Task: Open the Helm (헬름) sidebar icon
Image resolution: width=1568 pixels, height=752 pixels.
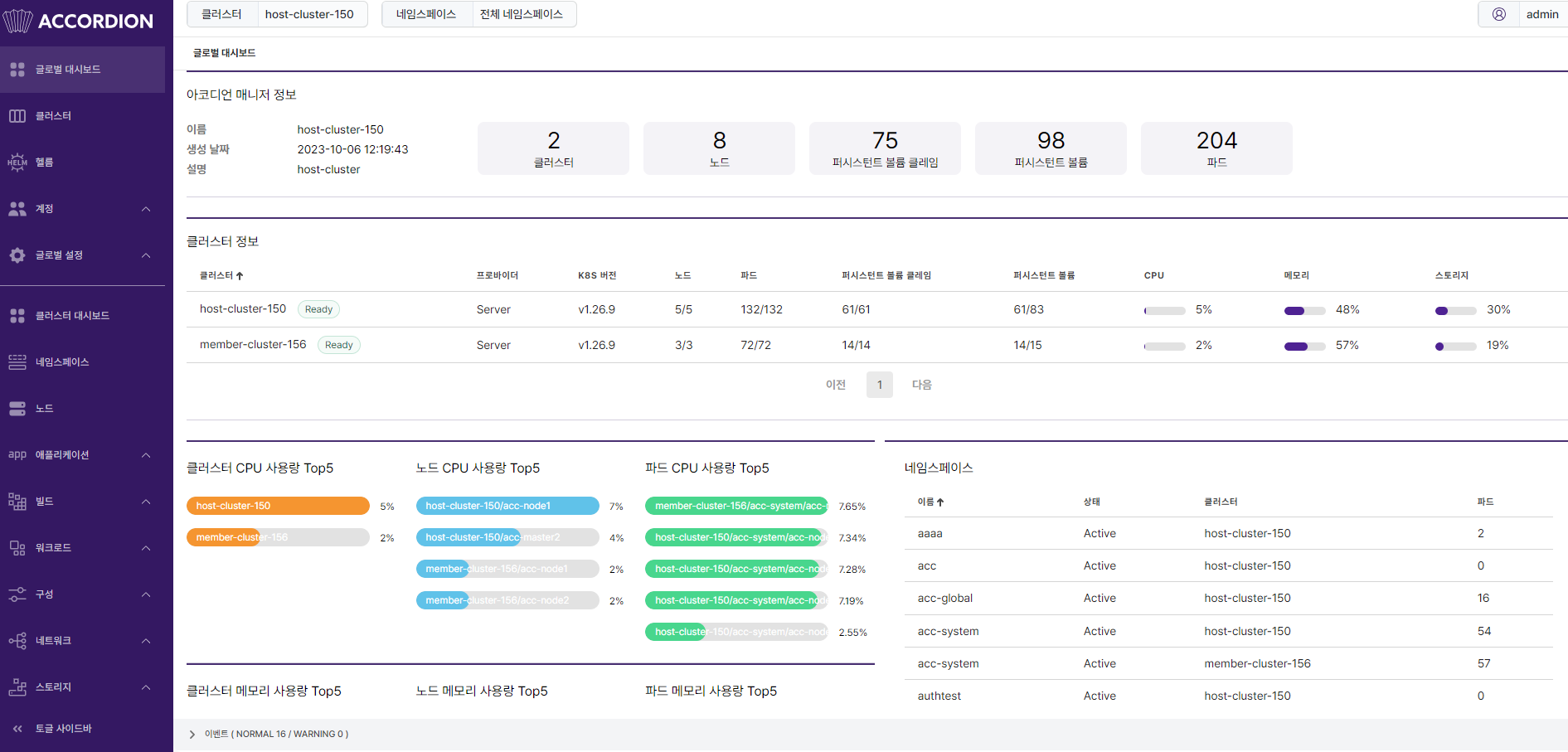Action: pyautogui.click(x=17, y=163)
